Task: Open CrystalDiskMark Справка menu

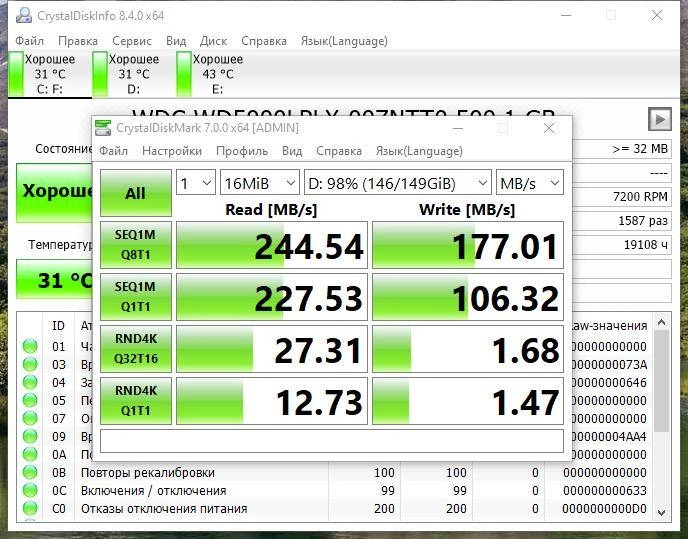Action: pyautogui.click(x=339, y=151)
